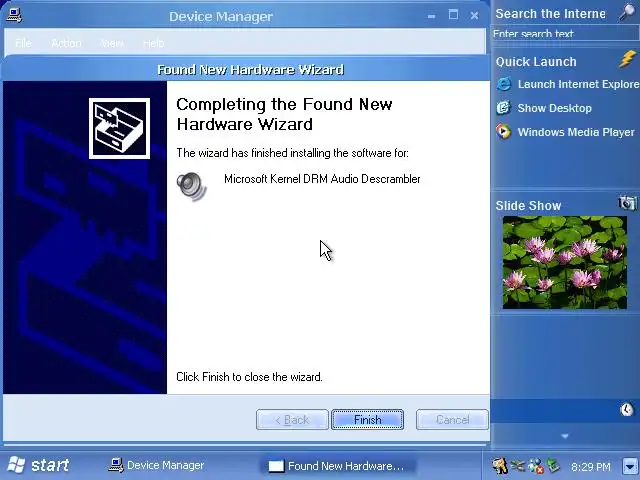Screen dimensions: 640x480
Task: Click the green network card tray icon
Action: [553, 465]
